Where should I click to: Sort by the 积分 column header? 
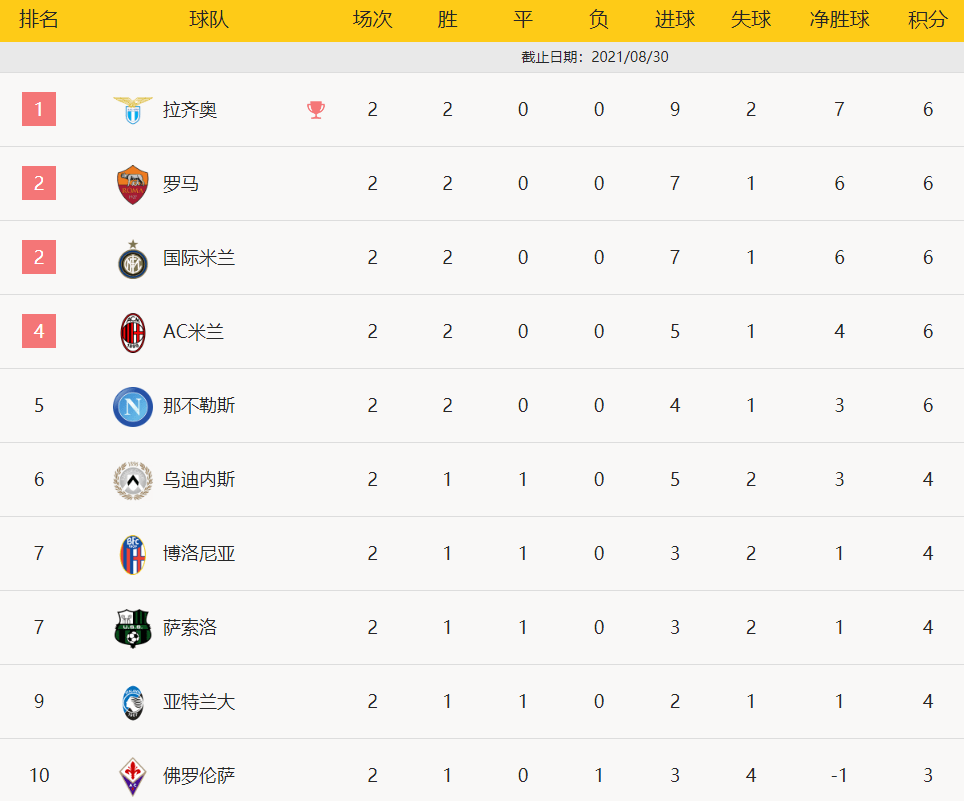pyautogui.click(x=928, y=20)
